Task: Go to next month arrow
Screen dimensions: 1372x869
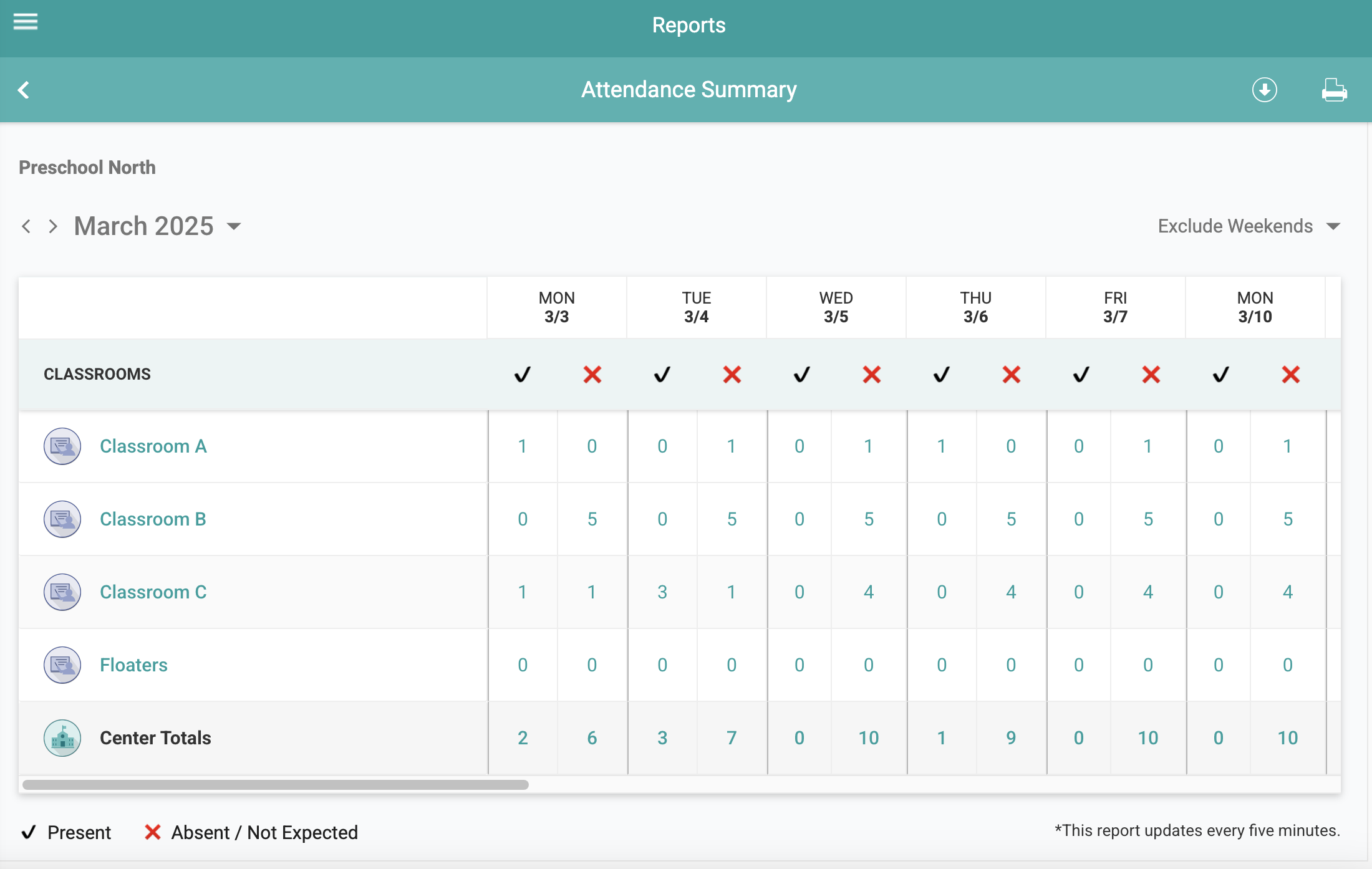Action: [x=53, y=226]
